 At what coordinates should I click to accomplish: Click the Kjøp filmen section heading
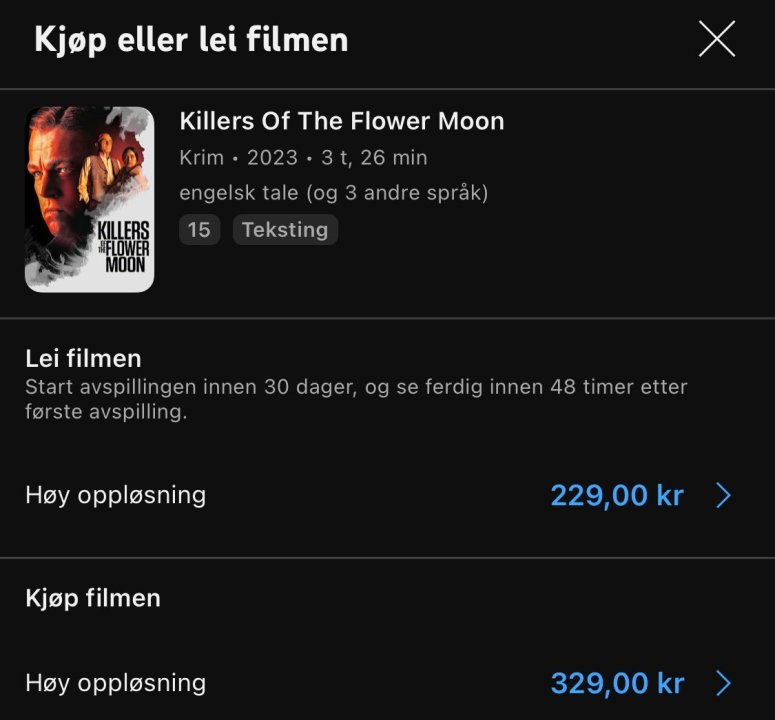[x=92, y=598]
